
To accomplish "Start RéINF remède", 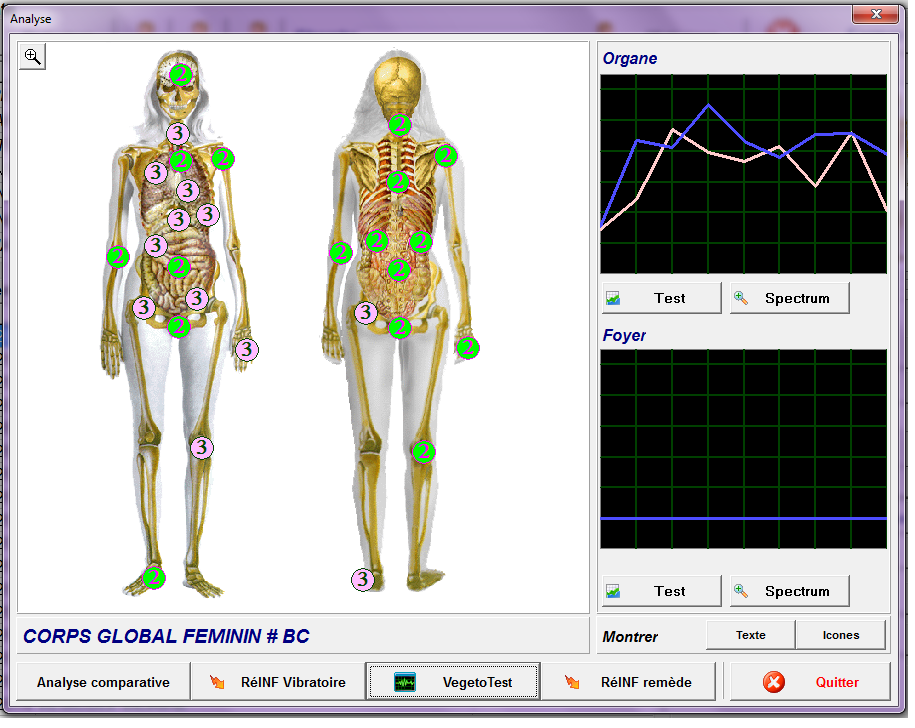I will pos(628,682).
